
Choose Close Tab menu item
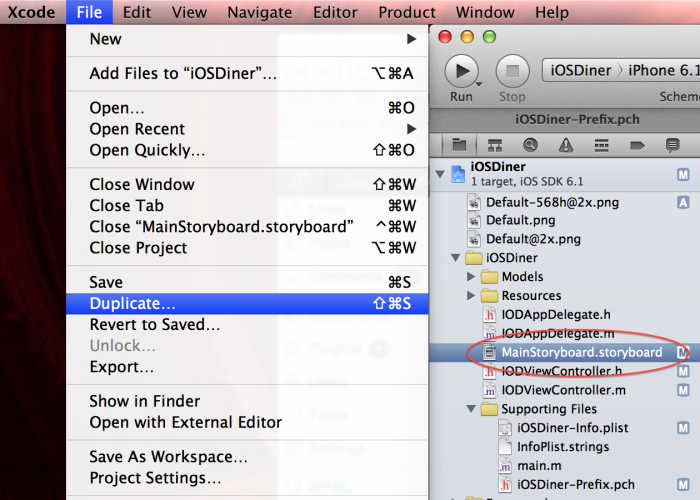[x=247, y=206]
